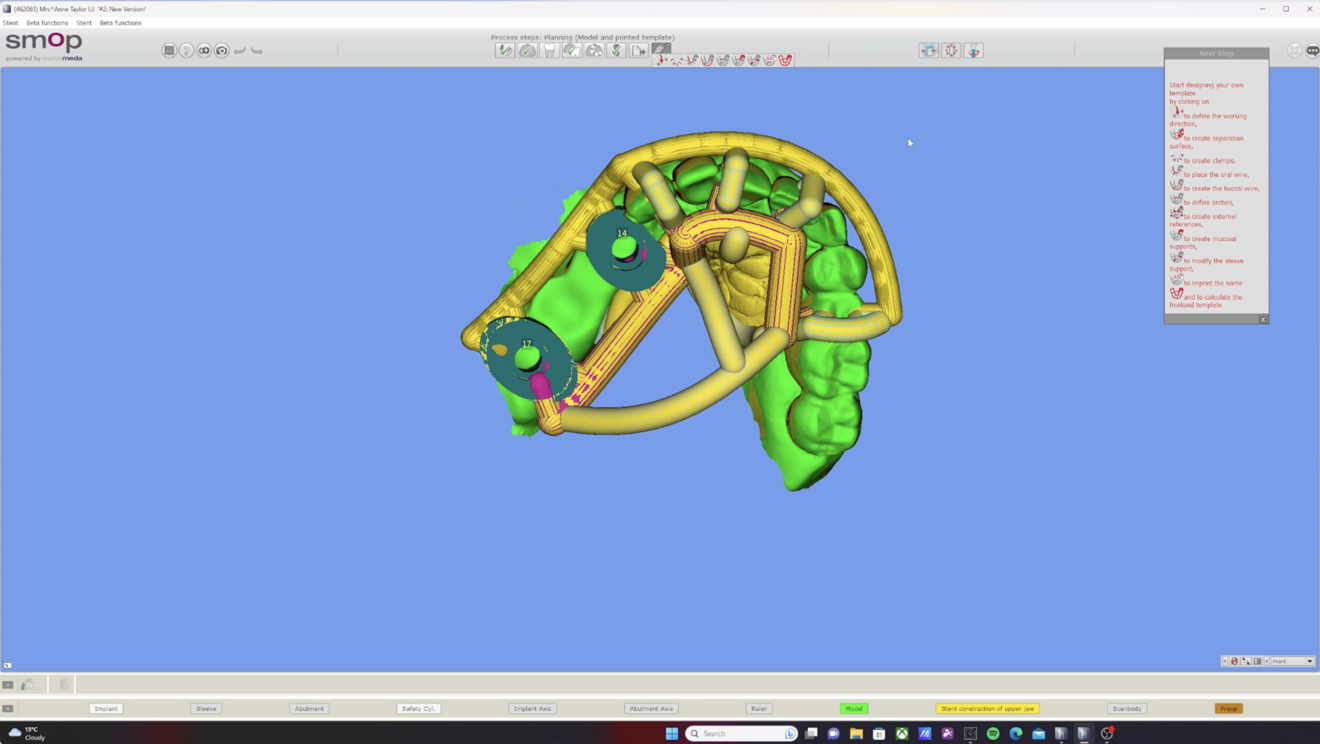Click the help question mark icon
This screenshot has height=744, width=1320.
pos(186,50)
